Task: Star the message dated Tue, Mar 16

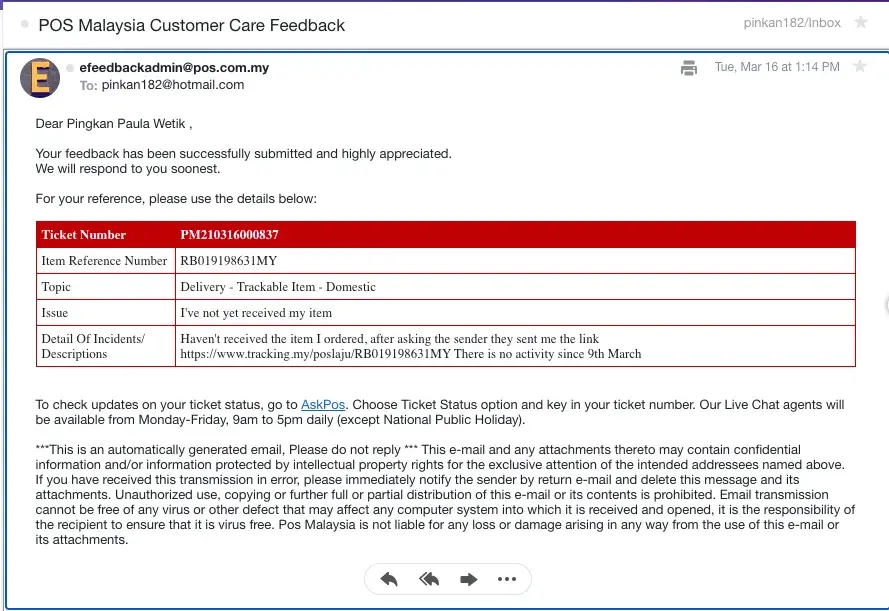Action: tap(859, 67)
